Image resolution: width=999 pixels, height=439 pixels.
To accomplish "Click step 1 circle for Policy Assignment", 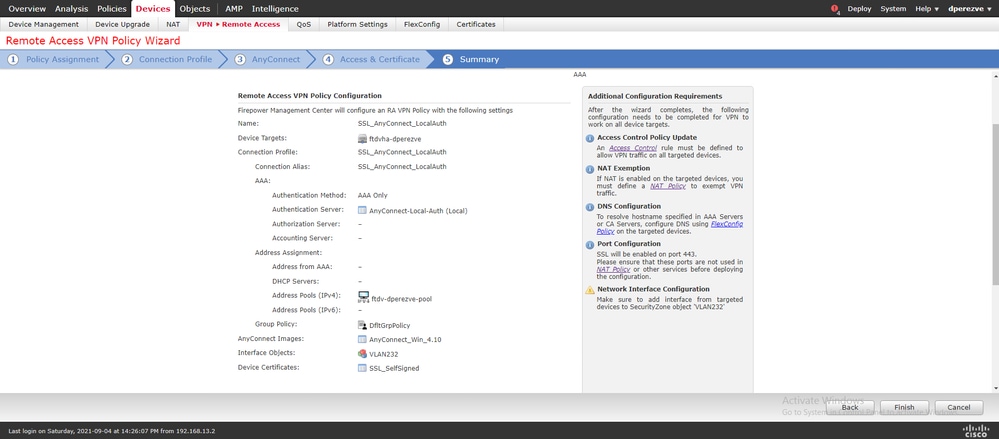I will [13, 59].
